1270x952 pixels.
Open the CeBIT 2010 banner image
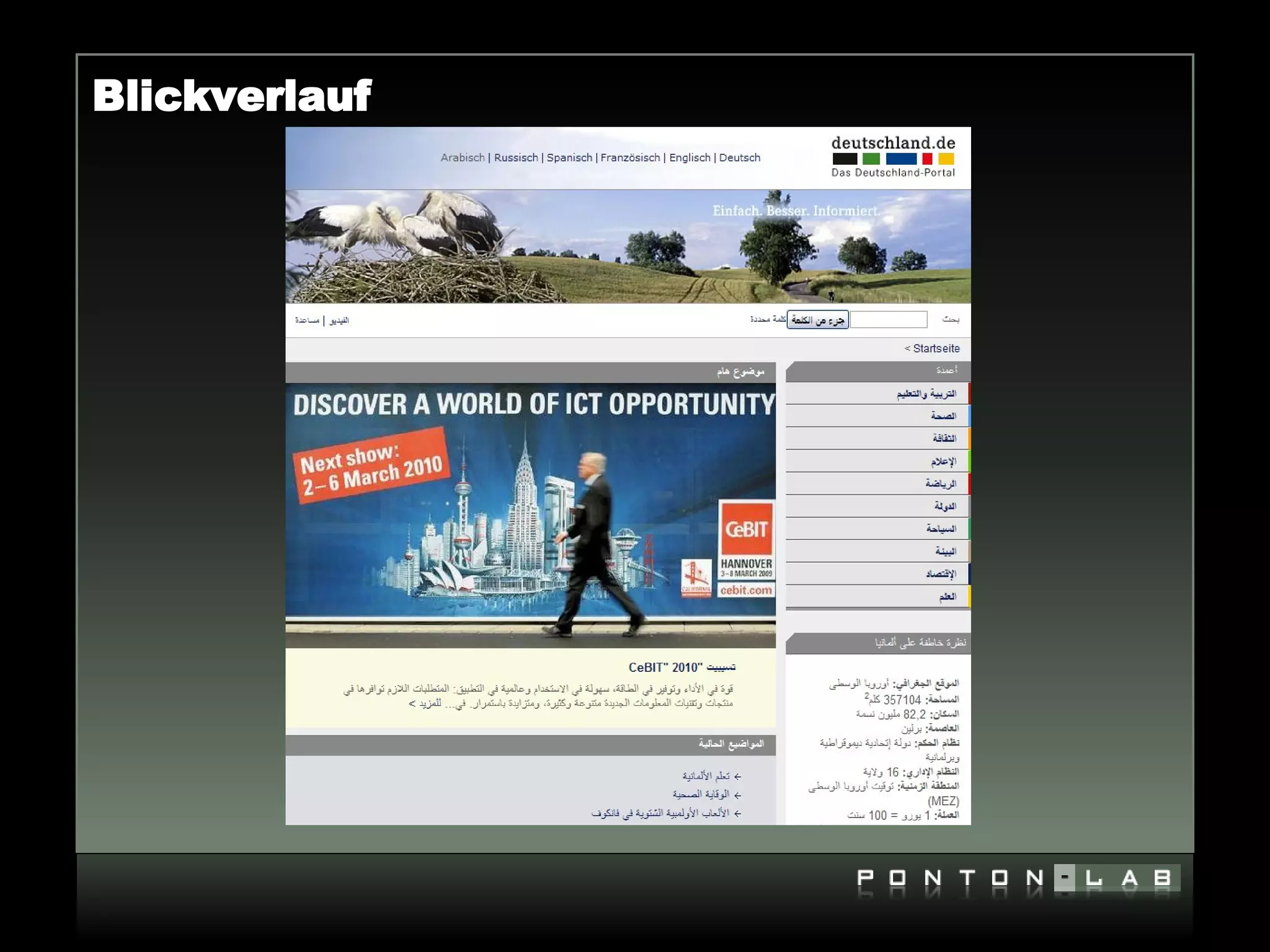coord(530,516)
